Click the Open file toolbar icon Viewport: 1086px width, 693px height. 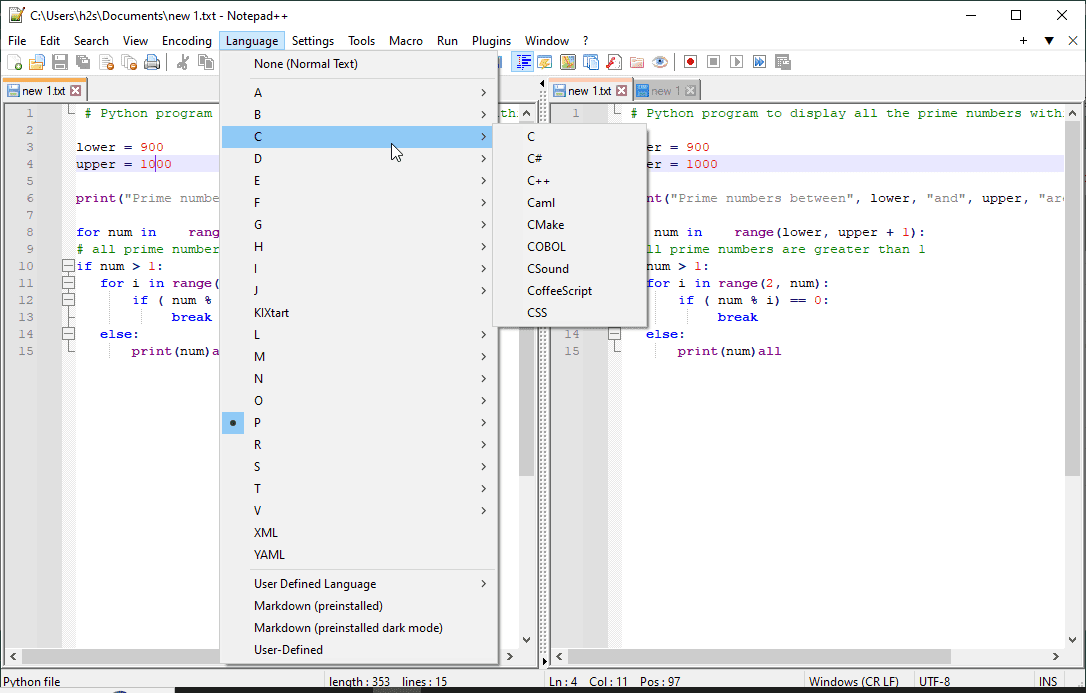point(37,62)
